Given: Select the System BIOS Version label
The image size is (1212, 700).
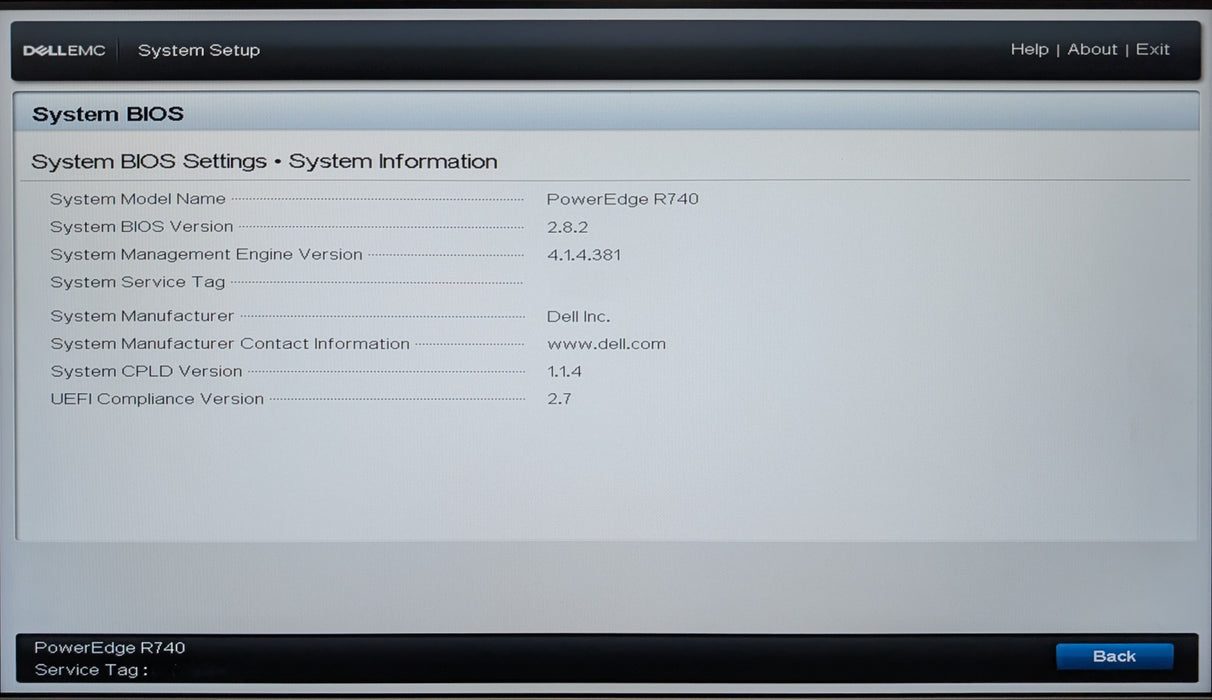Looking at the screenshot, I should coord(142,227).
